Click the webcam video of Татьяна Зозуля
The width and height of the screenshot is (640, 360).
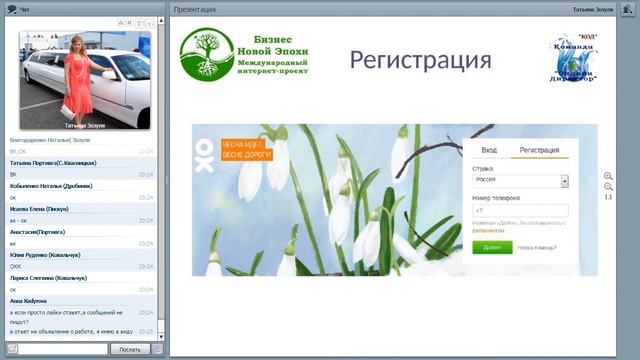[x=85, y=80]
